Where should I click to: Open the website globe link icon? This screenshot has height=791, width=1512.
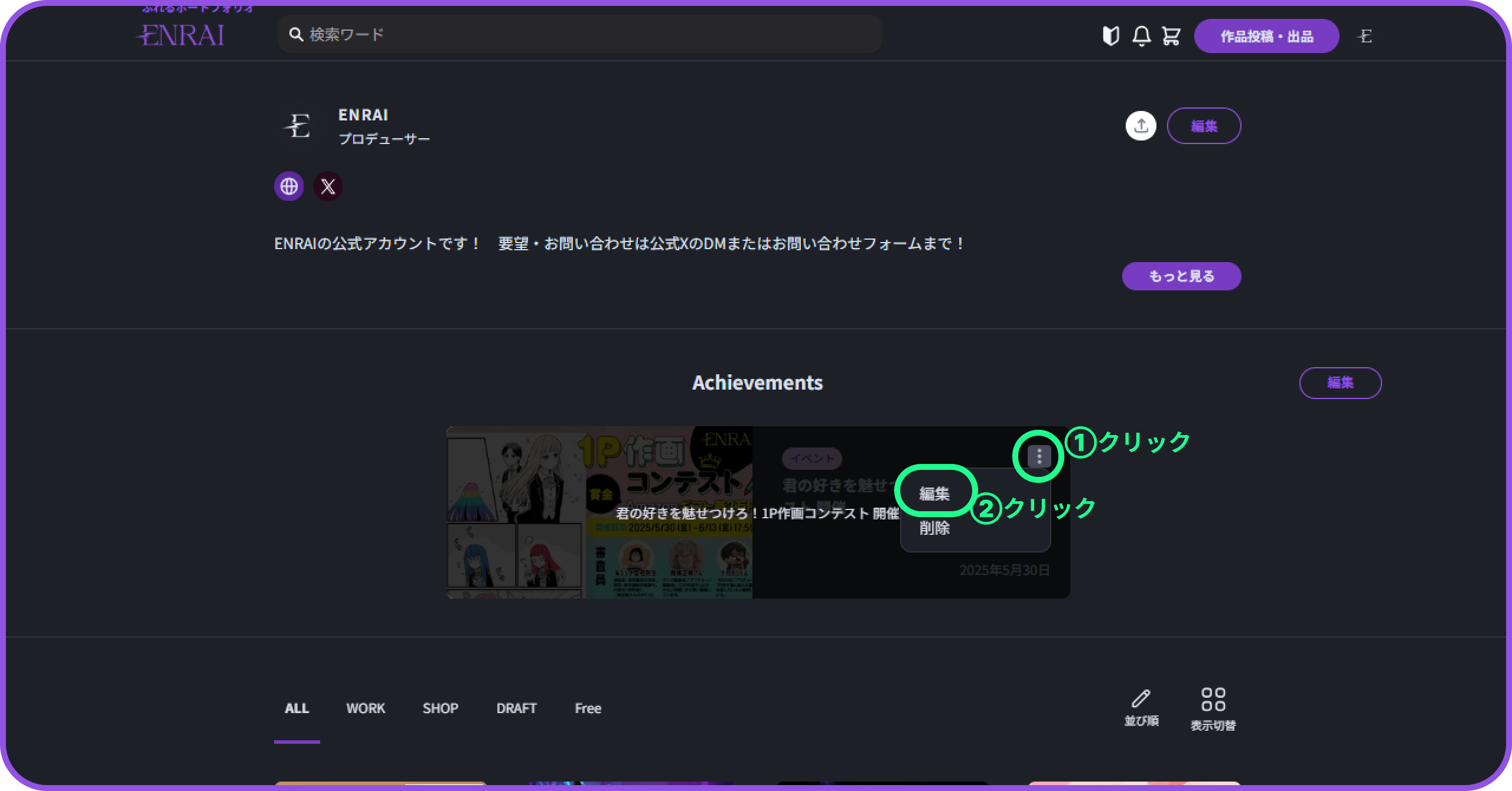pyautogui.click(x=289, y=187)
